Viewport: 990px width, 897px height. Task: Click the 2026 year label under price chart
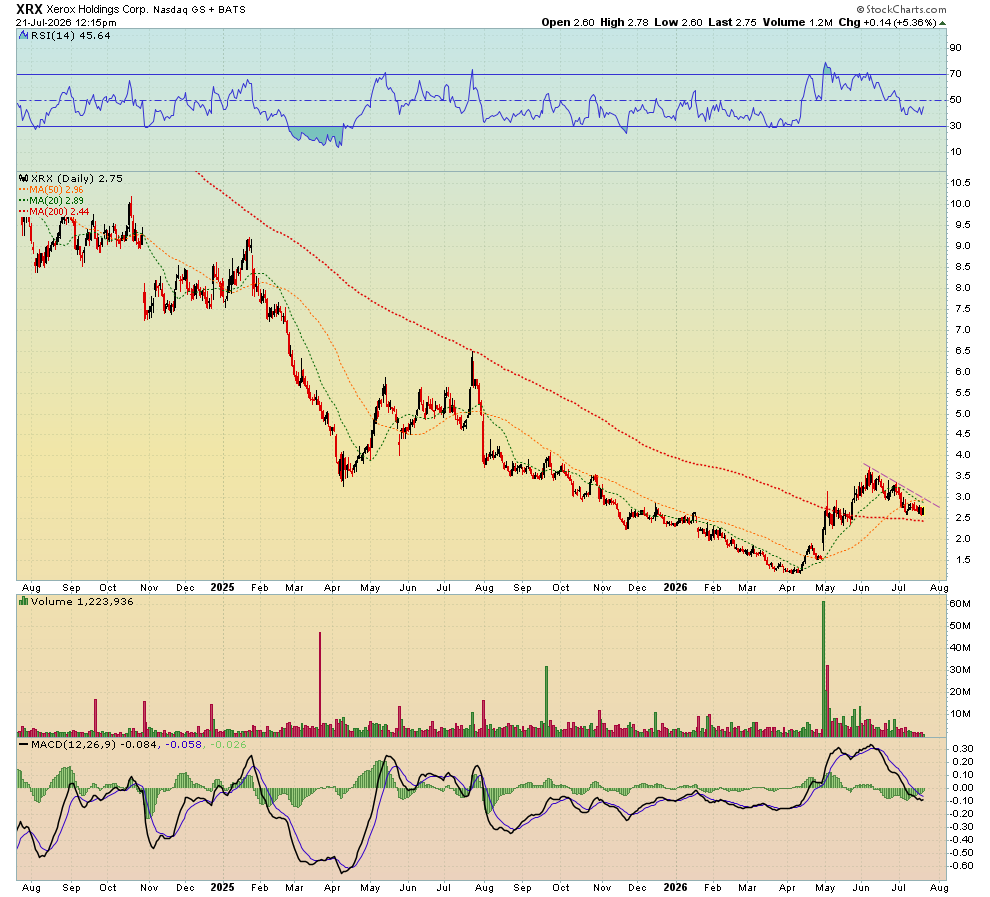[675, 588]
